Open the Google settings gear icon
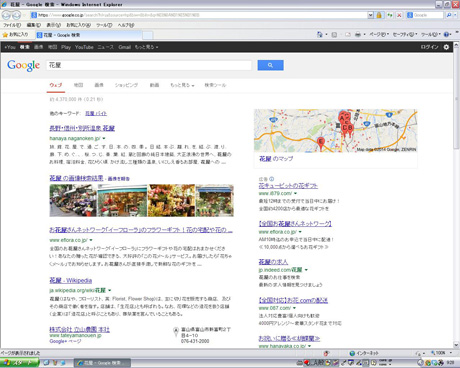Image resolution: width=460 pixels, height=368 pixels. (446, 47)
